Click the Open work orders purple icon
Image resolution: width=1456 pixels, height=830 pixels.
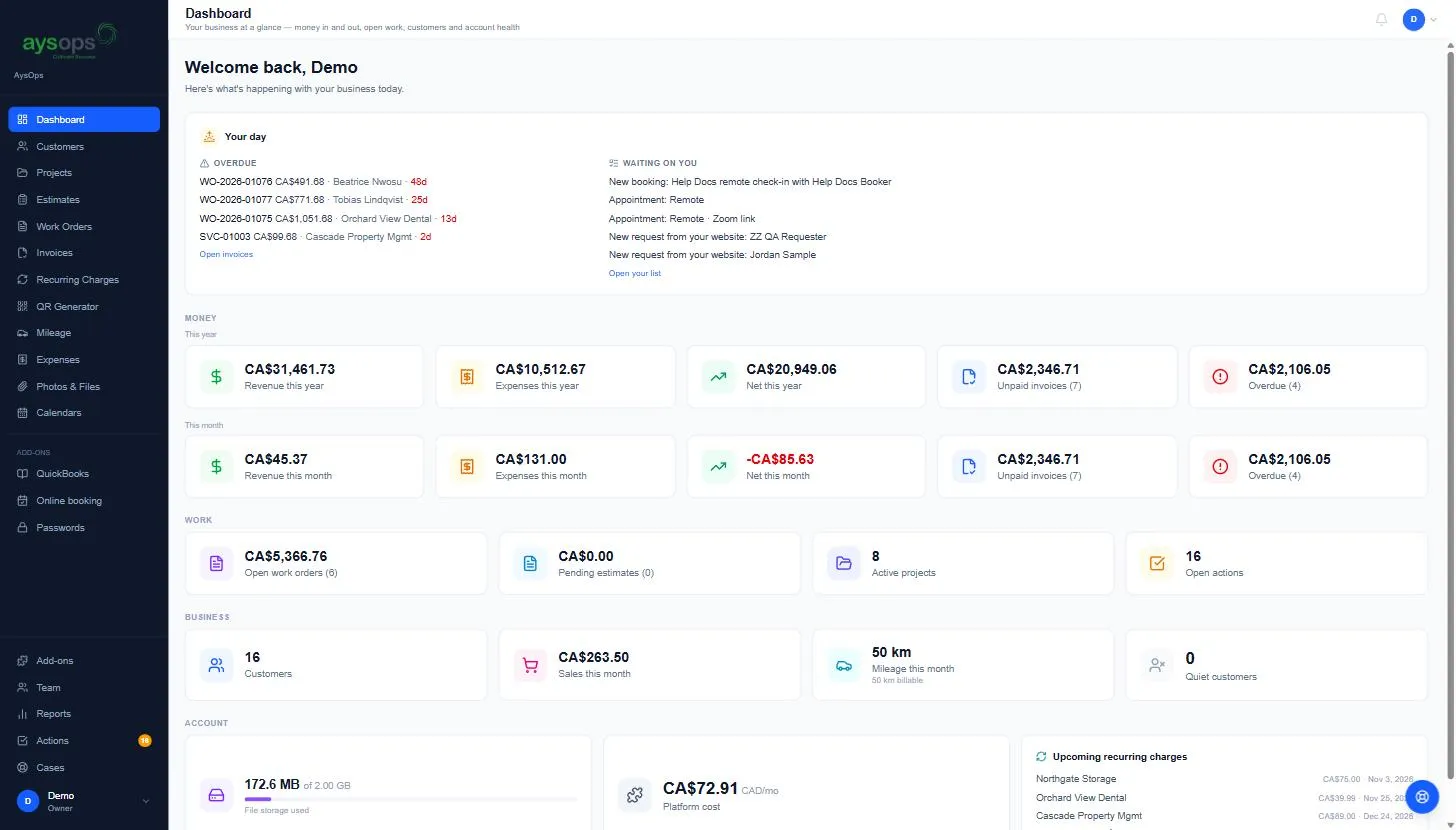216,564
